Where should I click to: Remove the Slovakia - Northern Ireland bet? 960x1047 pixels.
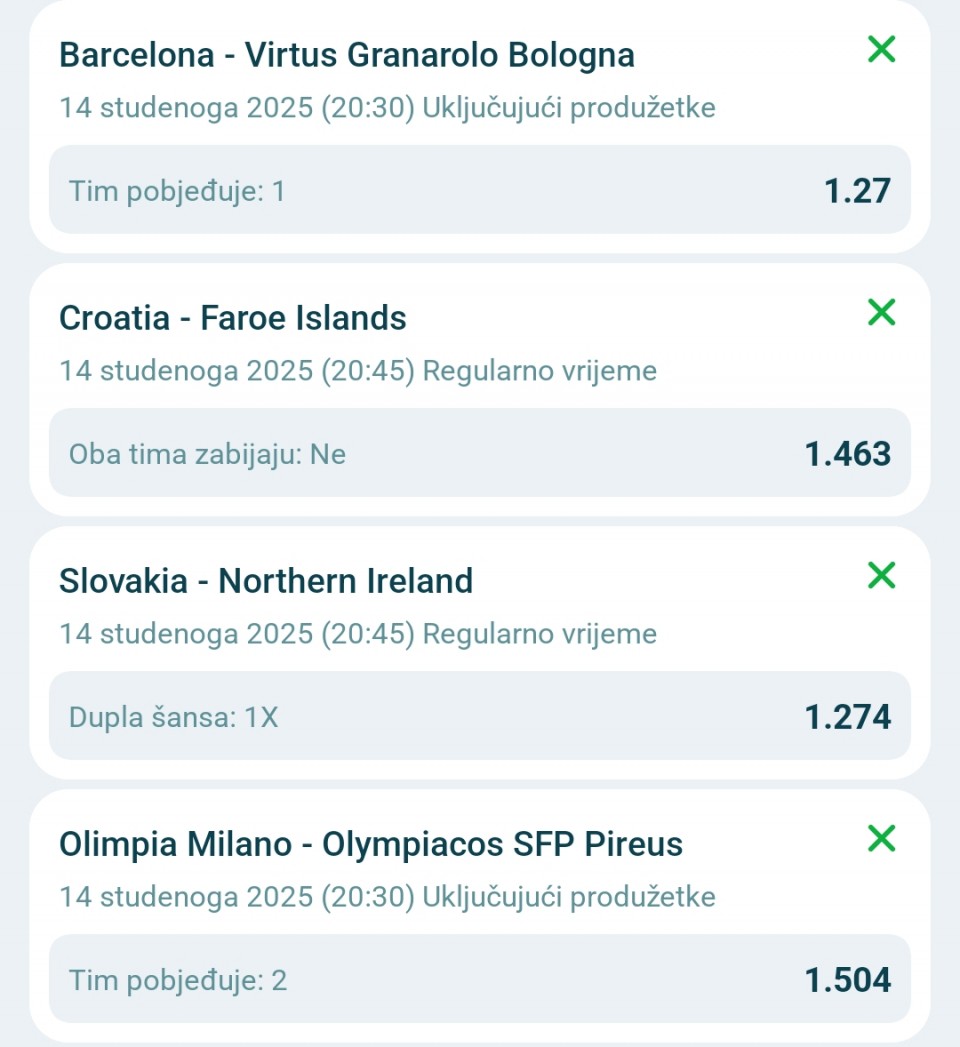coord(881,575)
